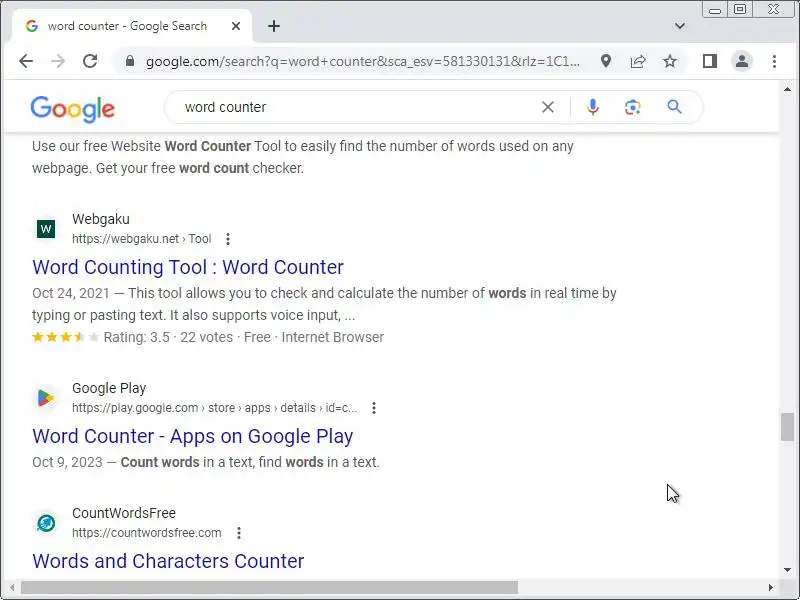Close the word counter Google Search tab
The height and width of the screenshot is (600, 800).
point(236,26)
